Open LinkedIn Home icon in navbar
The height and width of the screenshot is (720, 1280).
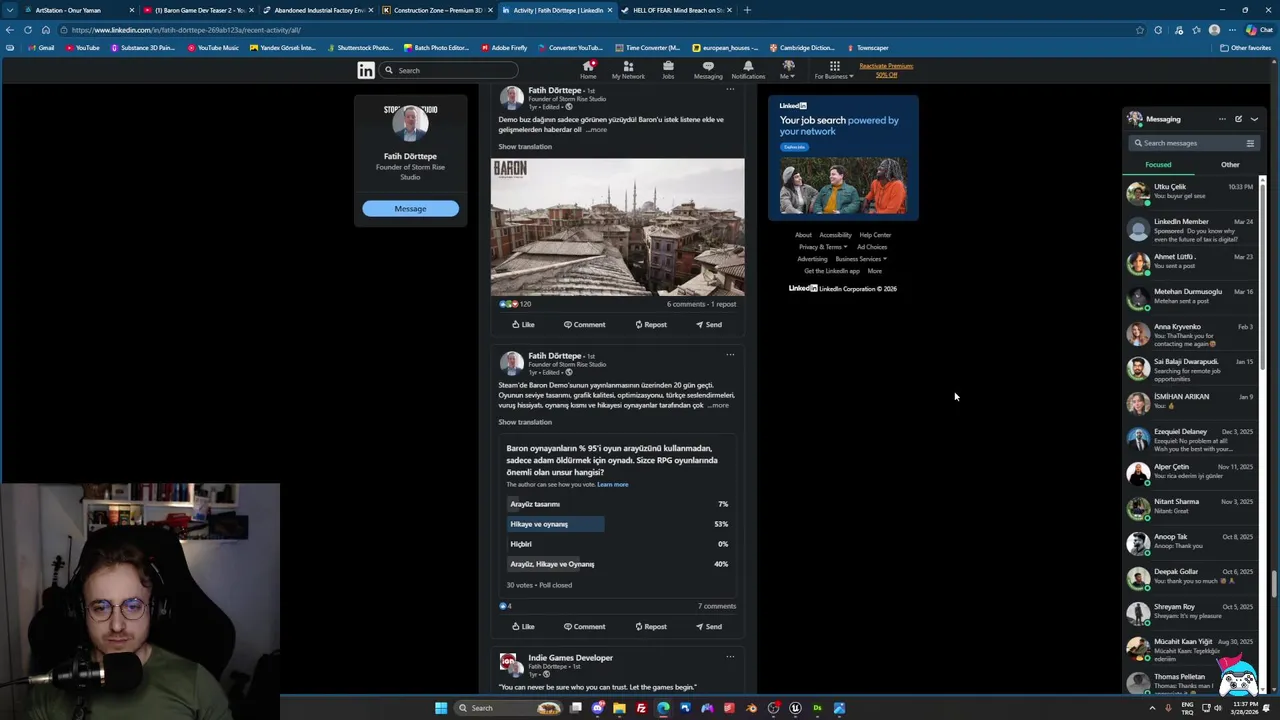tap(588, 70)
